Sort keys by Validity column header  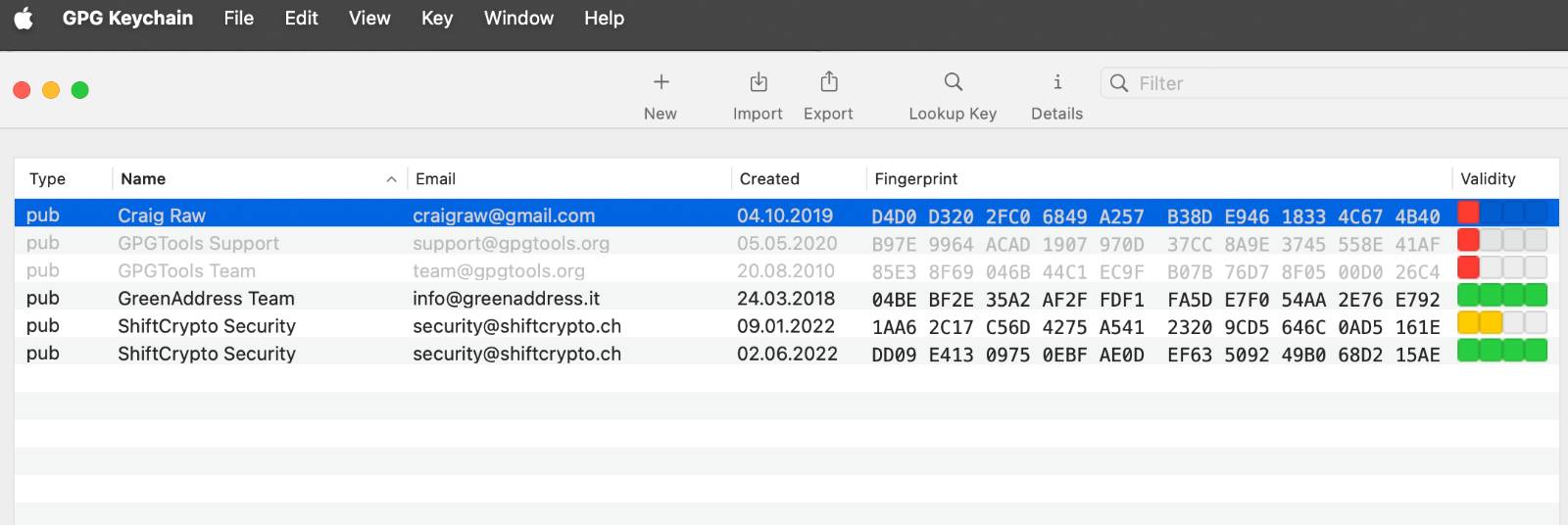pyautogui.click(x=1487, y=179)
